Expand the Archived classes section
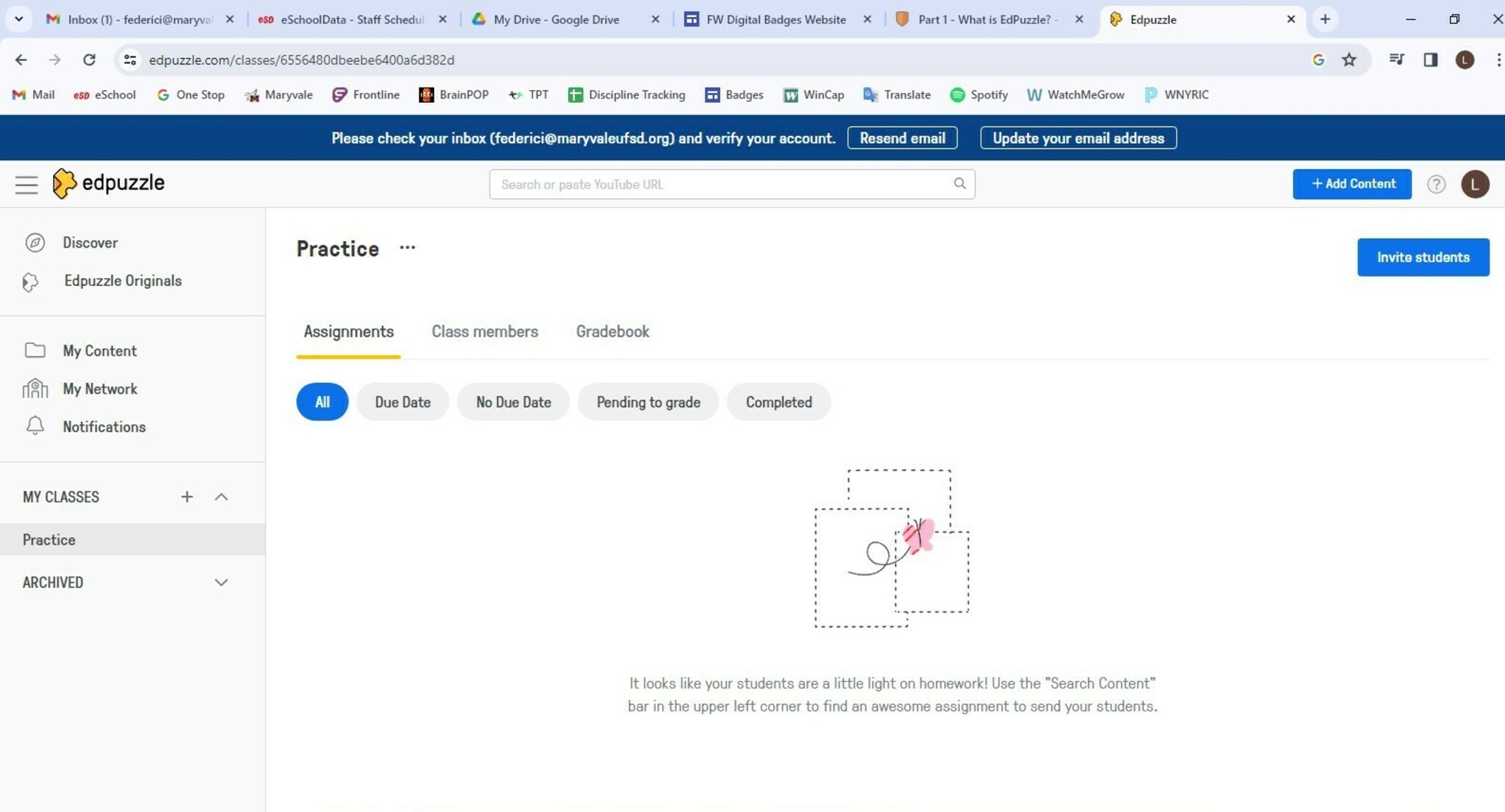The width and height of the screenshot is (1505, 812). 221,582
